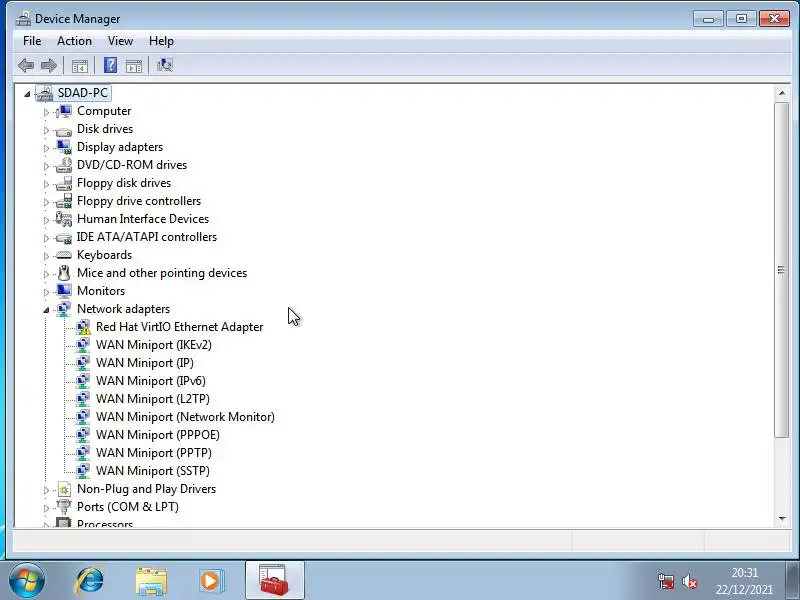Click the network status tray icon
The image size is (800, 600).
(x=666, y=581)
